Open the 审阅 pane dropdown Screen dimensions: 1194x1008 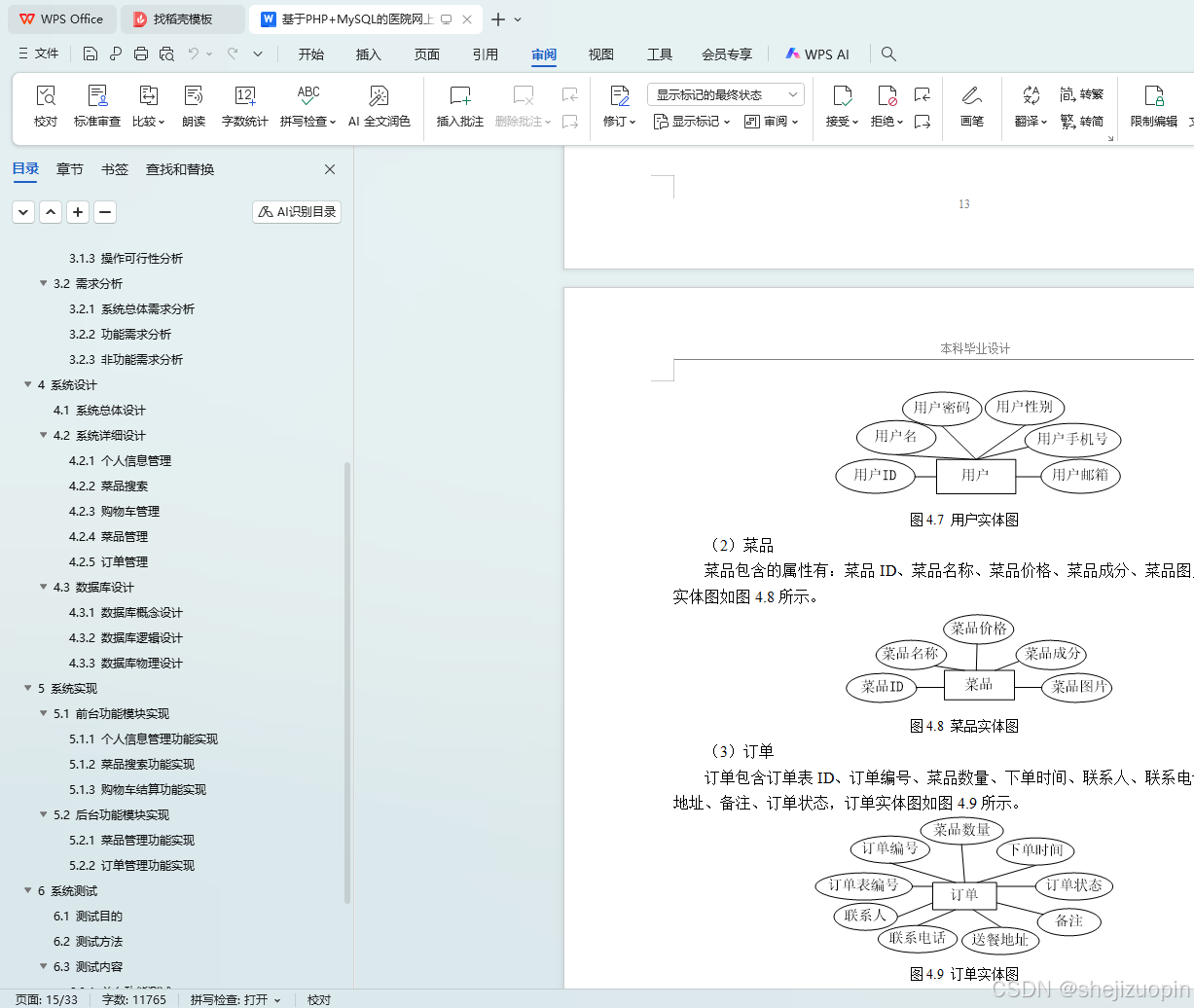click(771, 122)
